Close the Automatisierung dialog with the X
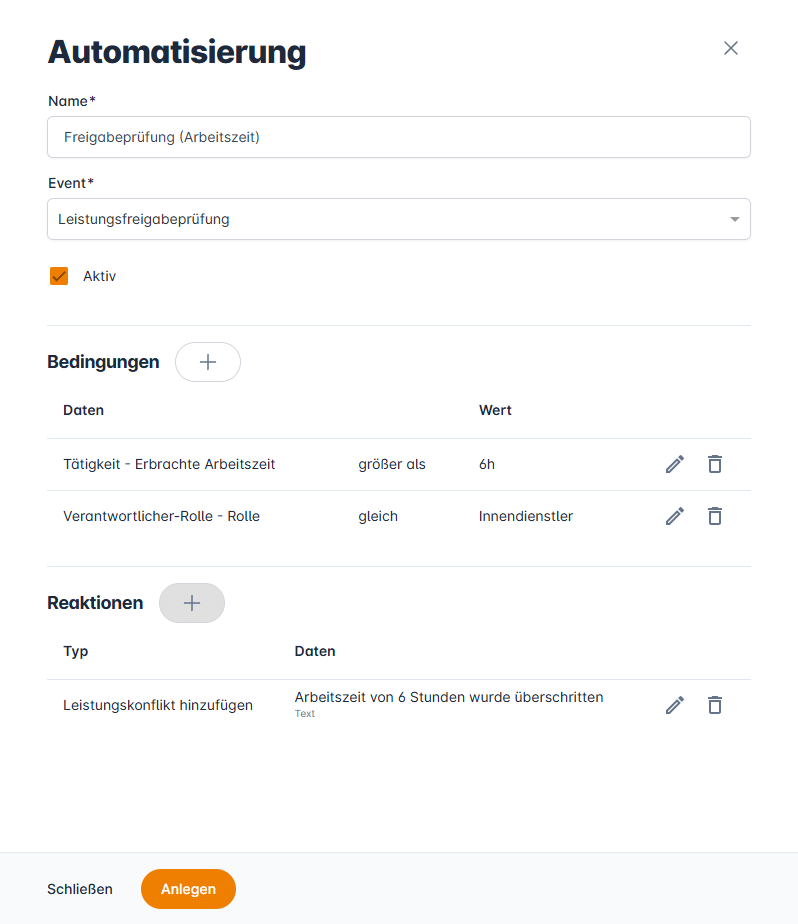This screenshot has width=798, height=924. click(731, 48)
